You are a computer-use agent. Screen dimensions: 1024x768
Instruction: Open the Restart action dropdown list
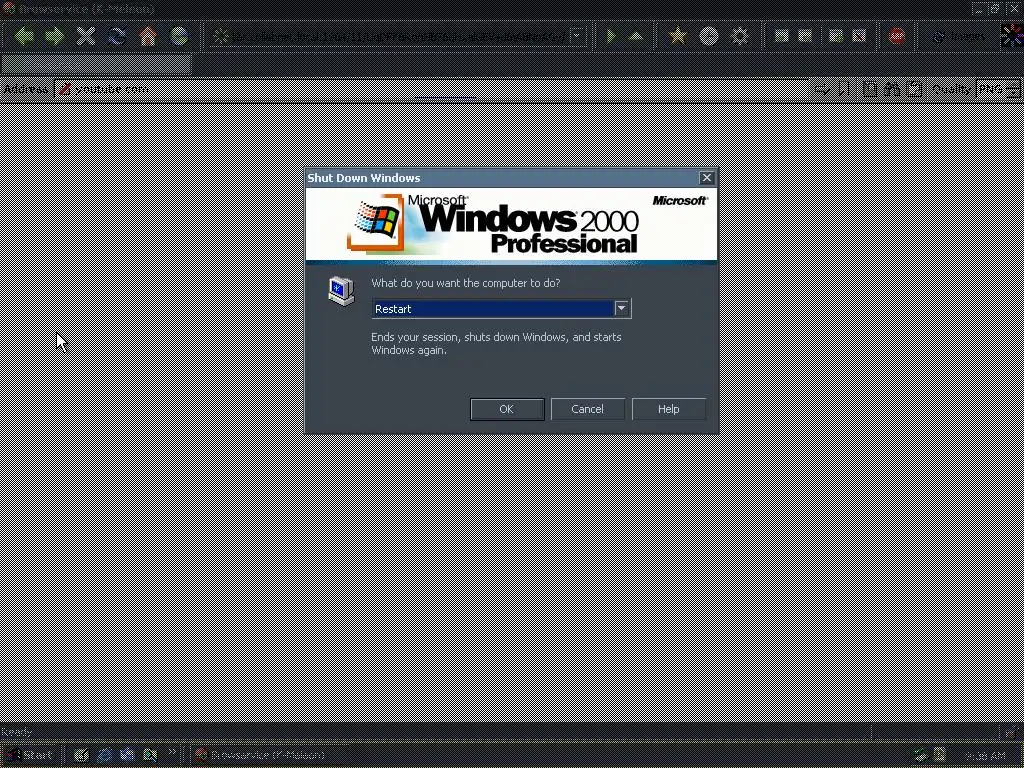621,308
